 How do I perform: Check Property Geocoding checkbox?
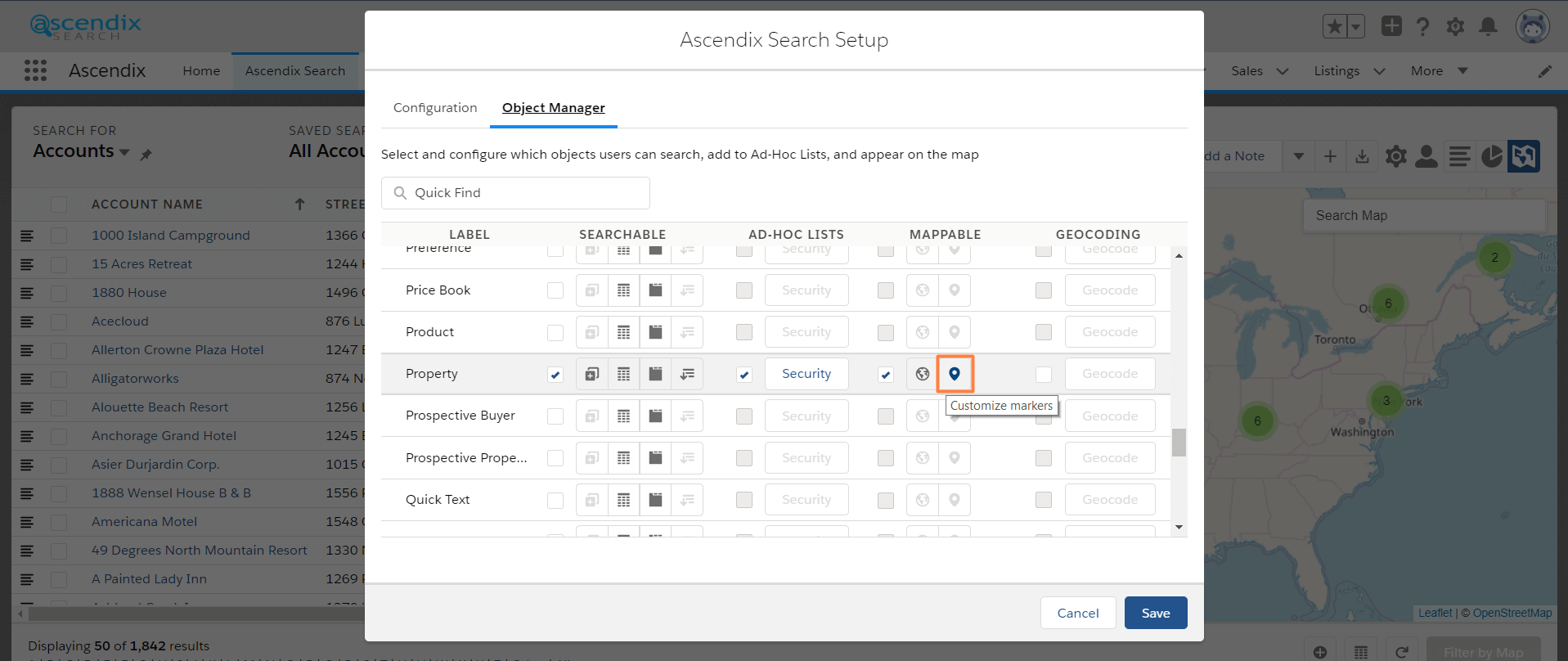click(1044, 375)
